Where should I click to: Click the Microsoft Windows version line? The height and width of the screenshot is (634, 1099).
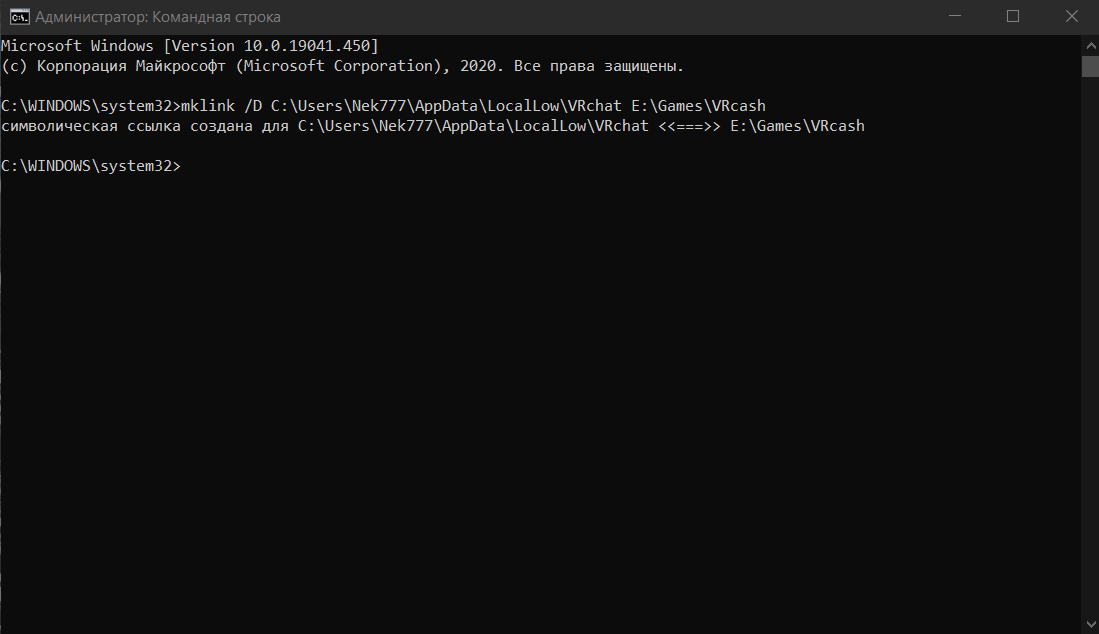[189, 46]
